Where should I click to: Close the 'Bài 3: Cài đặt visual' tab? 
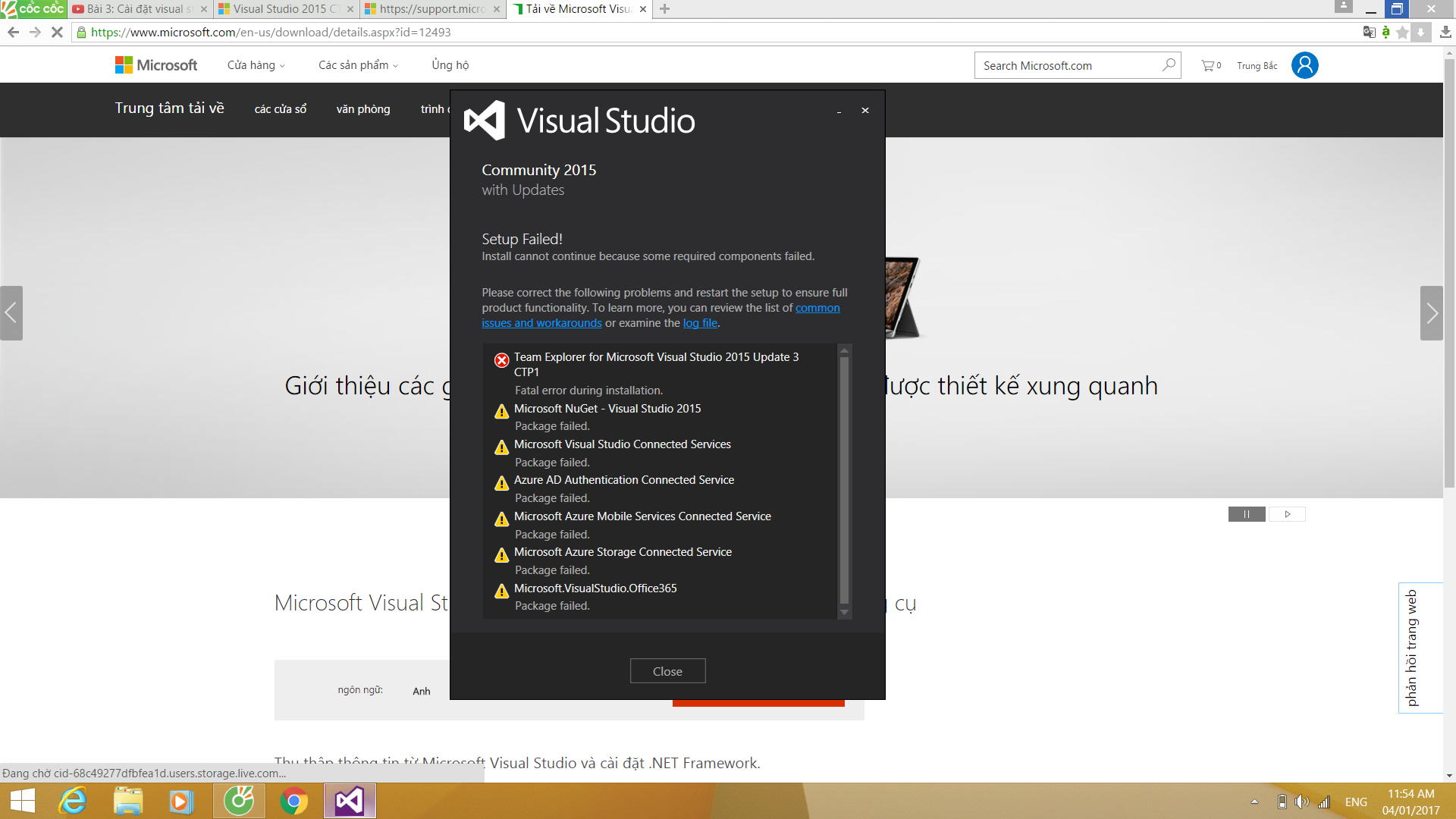[203, 9]
